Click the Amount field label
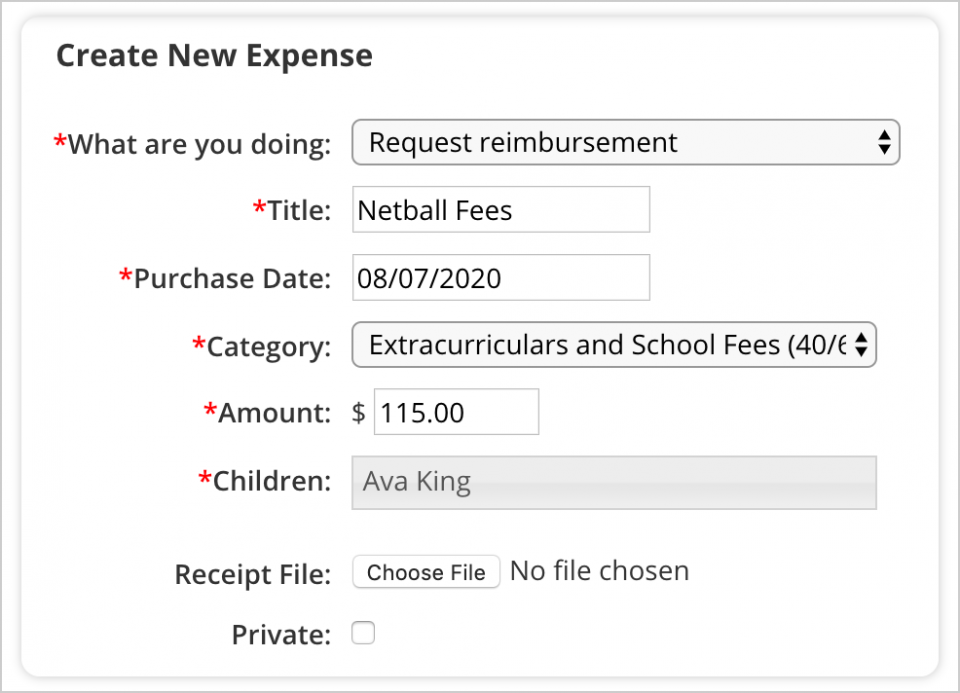 [268, 413]
